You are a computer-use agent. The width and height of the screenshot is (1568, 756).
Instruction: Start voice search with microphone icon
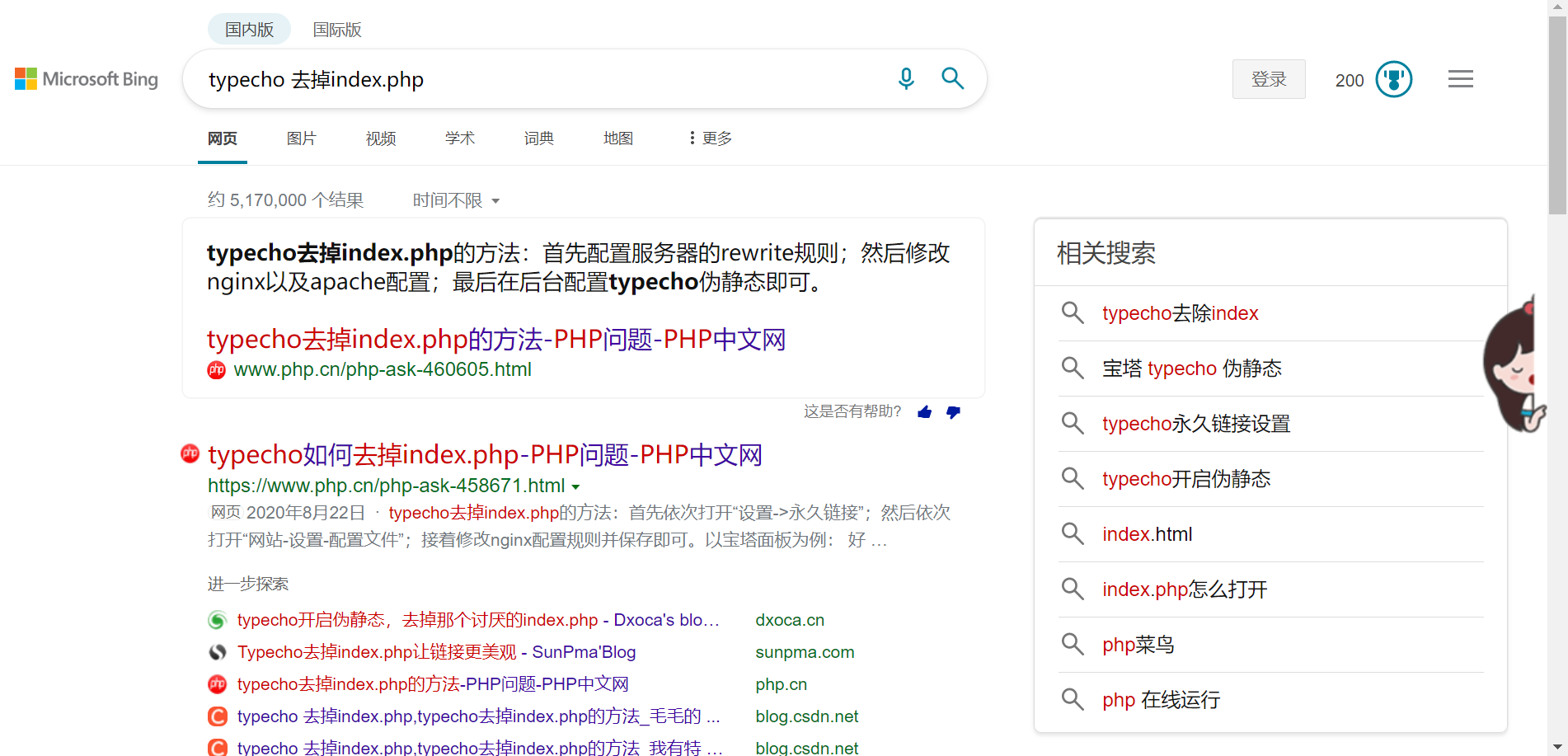coord(906,78)
